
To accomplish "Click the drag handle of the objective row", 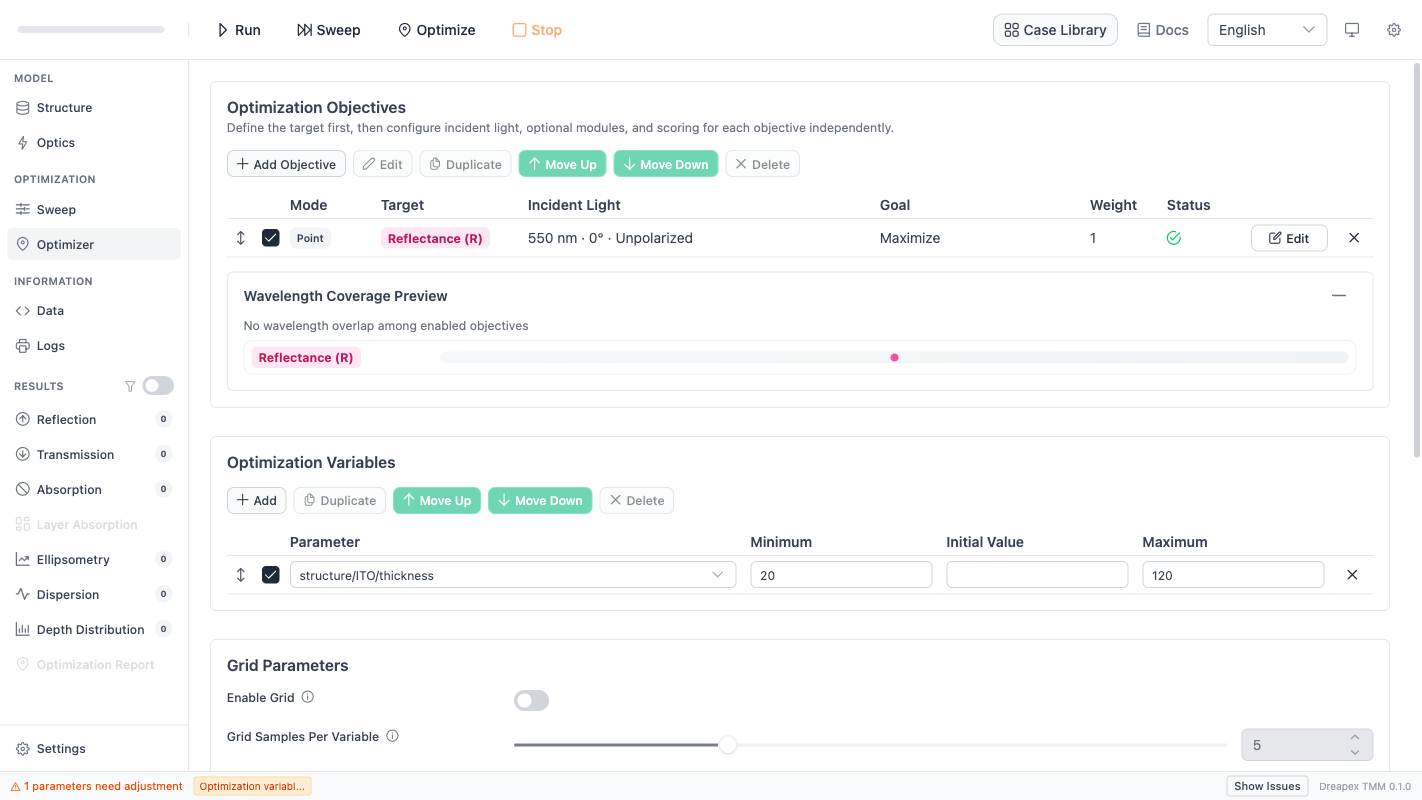I will coord(240,238).
